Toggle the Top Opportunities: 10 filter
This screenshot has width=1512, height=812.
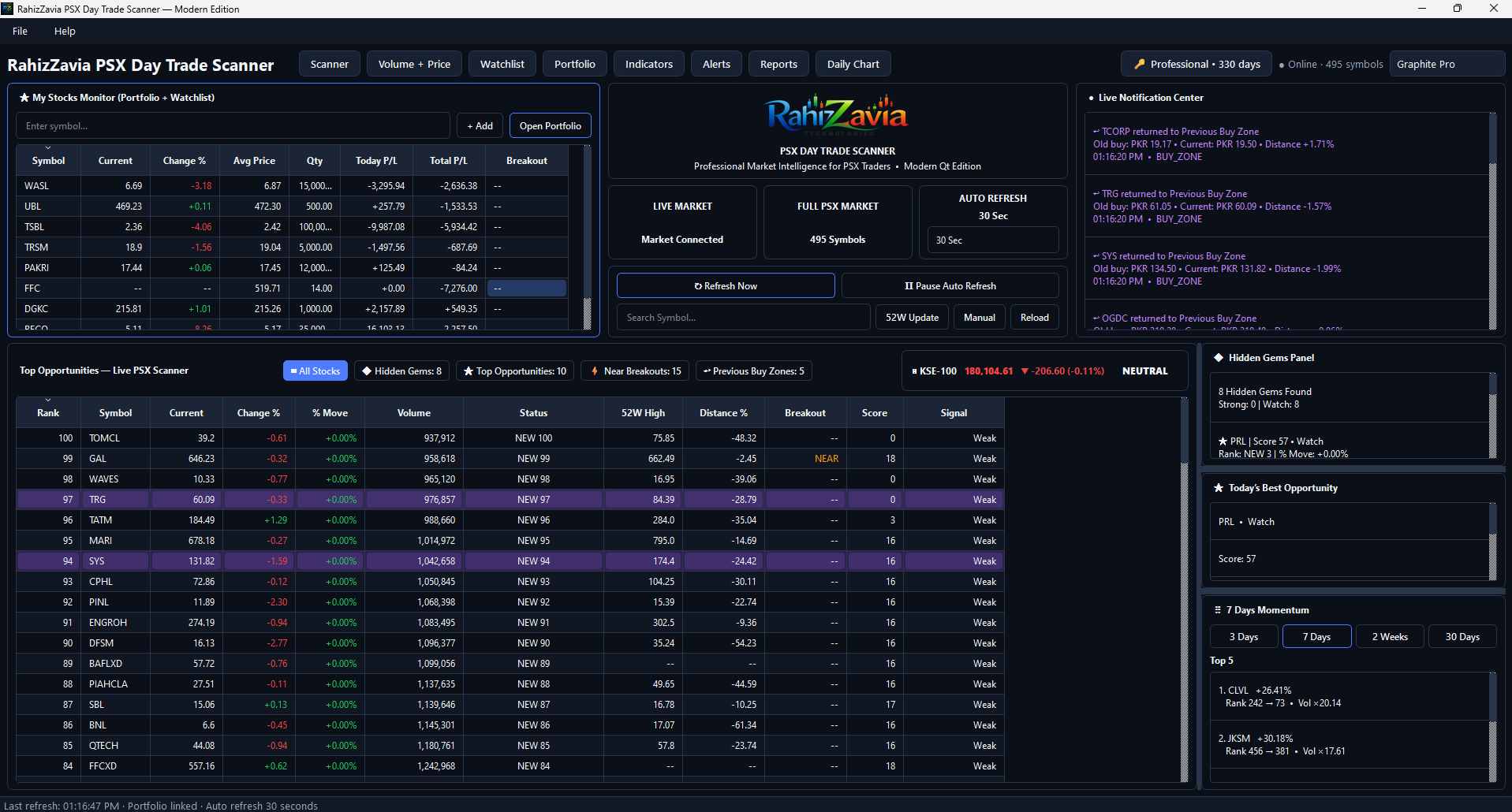pyautogui.click(x=515, y=371)
